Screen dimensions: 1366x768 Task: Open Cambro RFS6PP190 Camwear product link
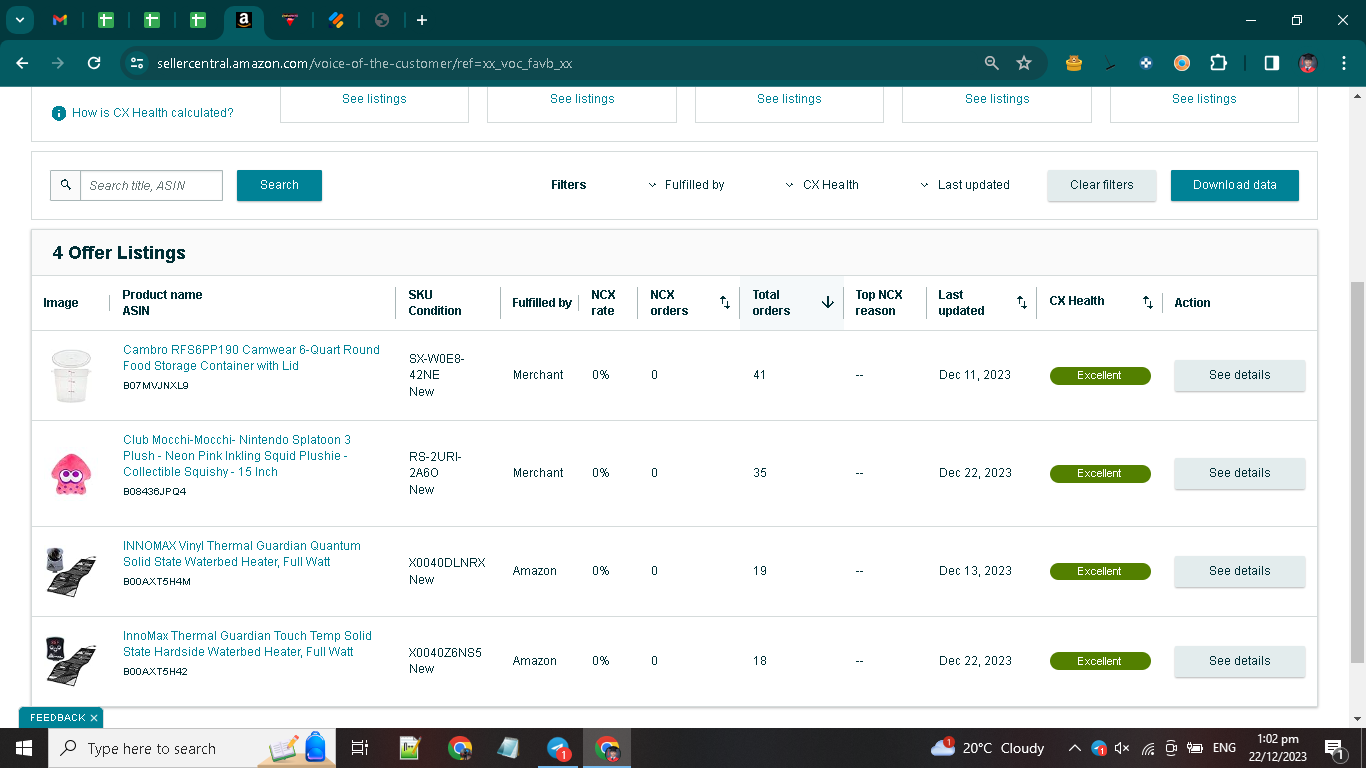pyautogui.click(x=251, y=358)
